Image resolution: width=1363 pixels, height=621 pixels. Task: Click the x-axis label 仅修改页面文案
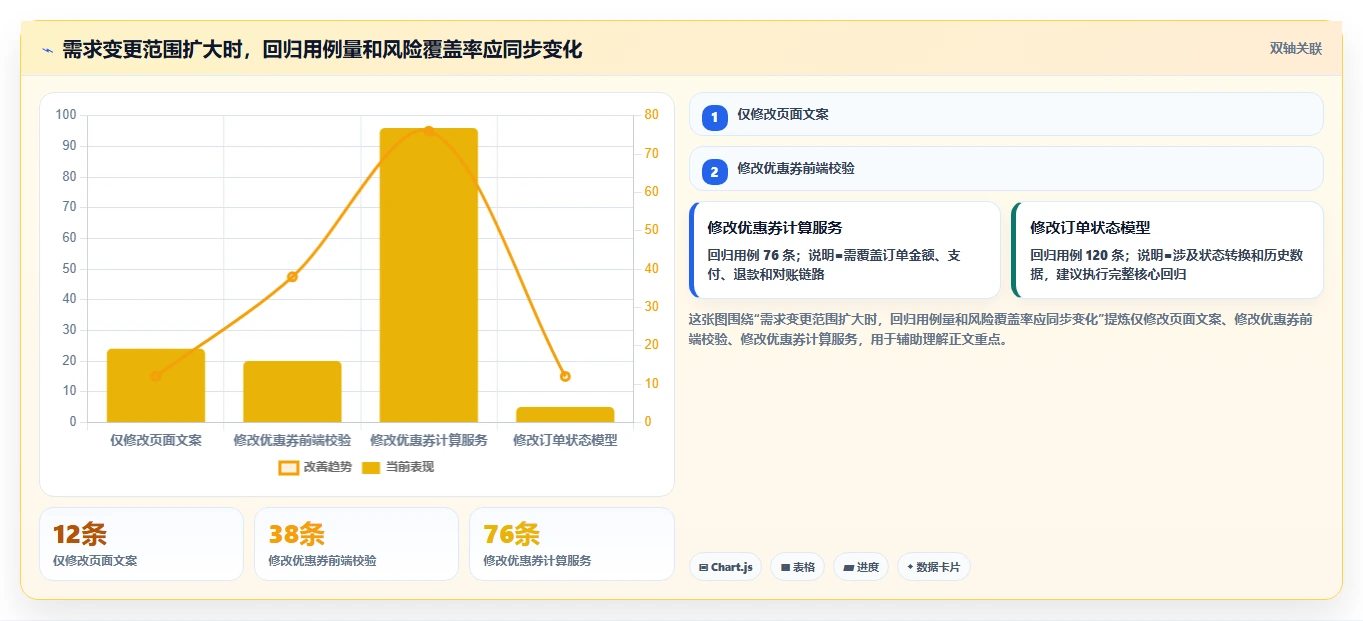pyautogui.click(x=155, y=440)
